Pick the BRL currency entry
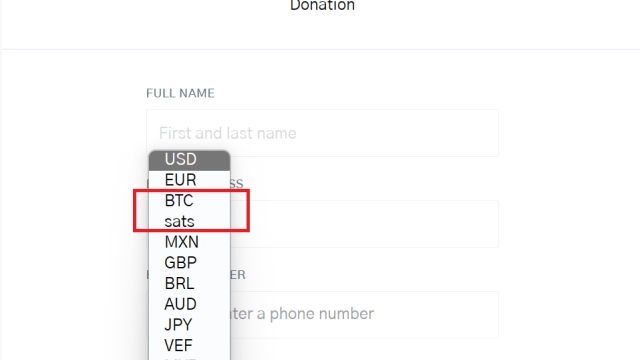This screenshot has height=360, width=640. pyautogui.click(x=189, y=284)
